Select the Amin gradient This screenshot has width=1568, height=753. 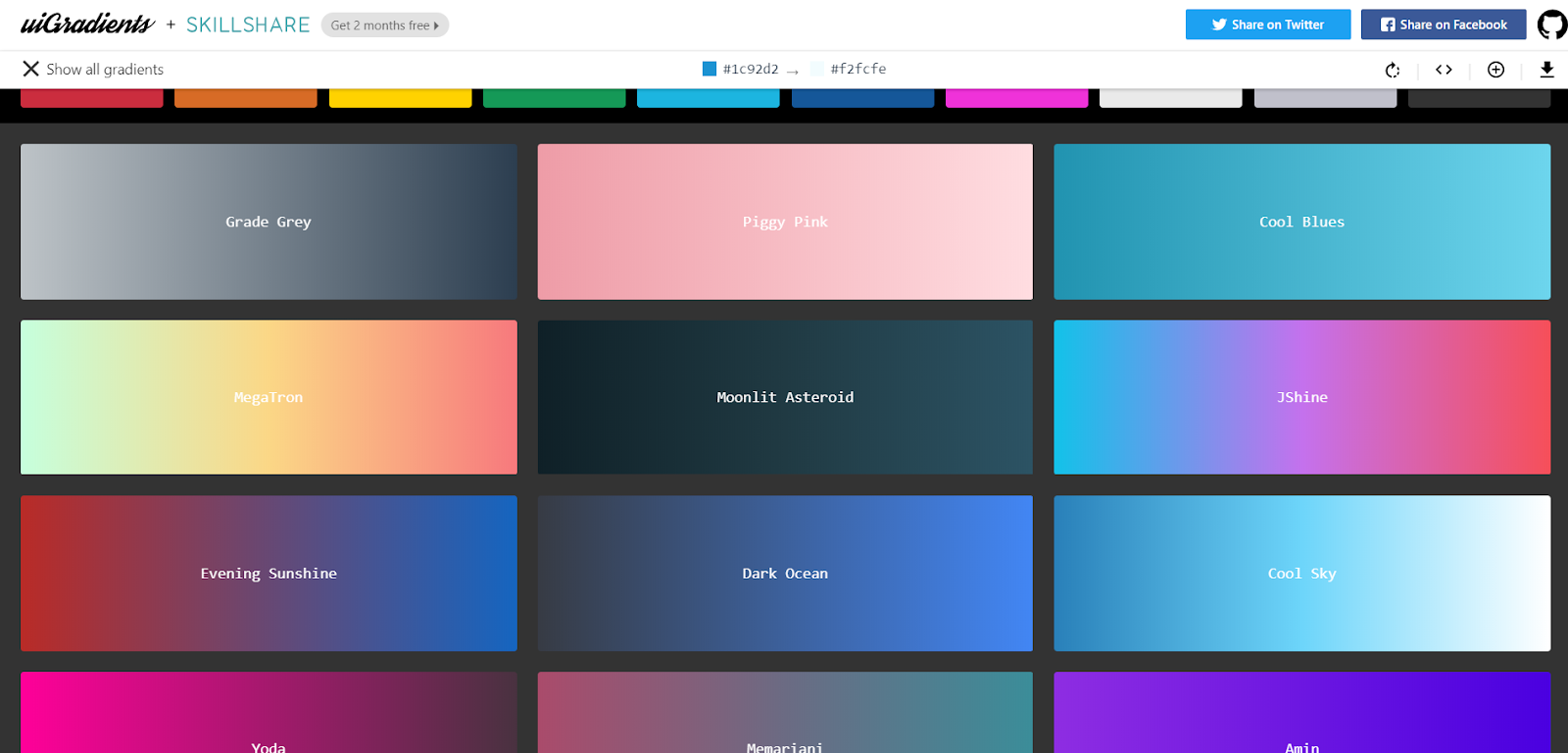[x=1302, y=713]
